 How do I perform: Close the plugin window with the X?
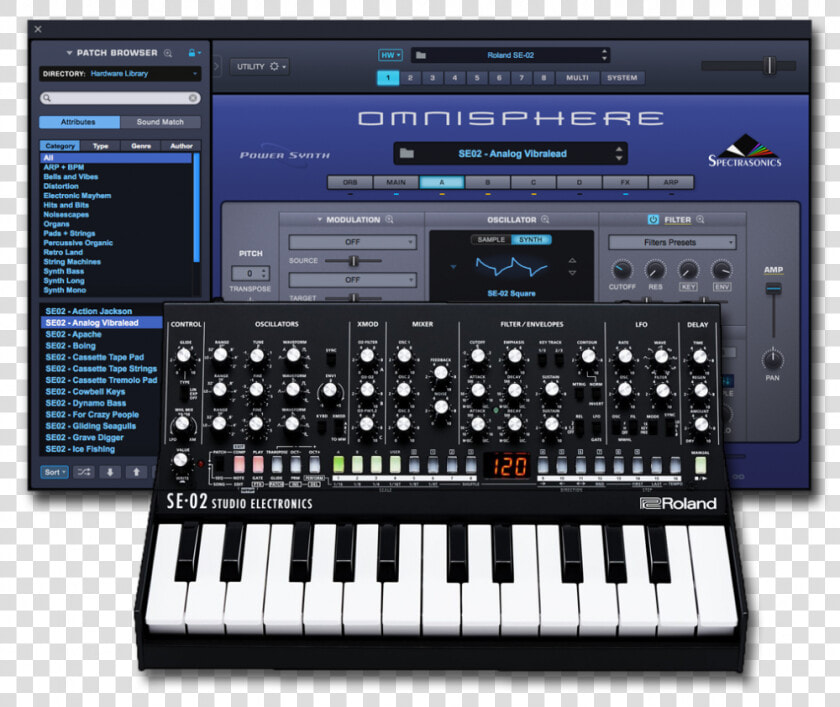(x=38, y=29)
